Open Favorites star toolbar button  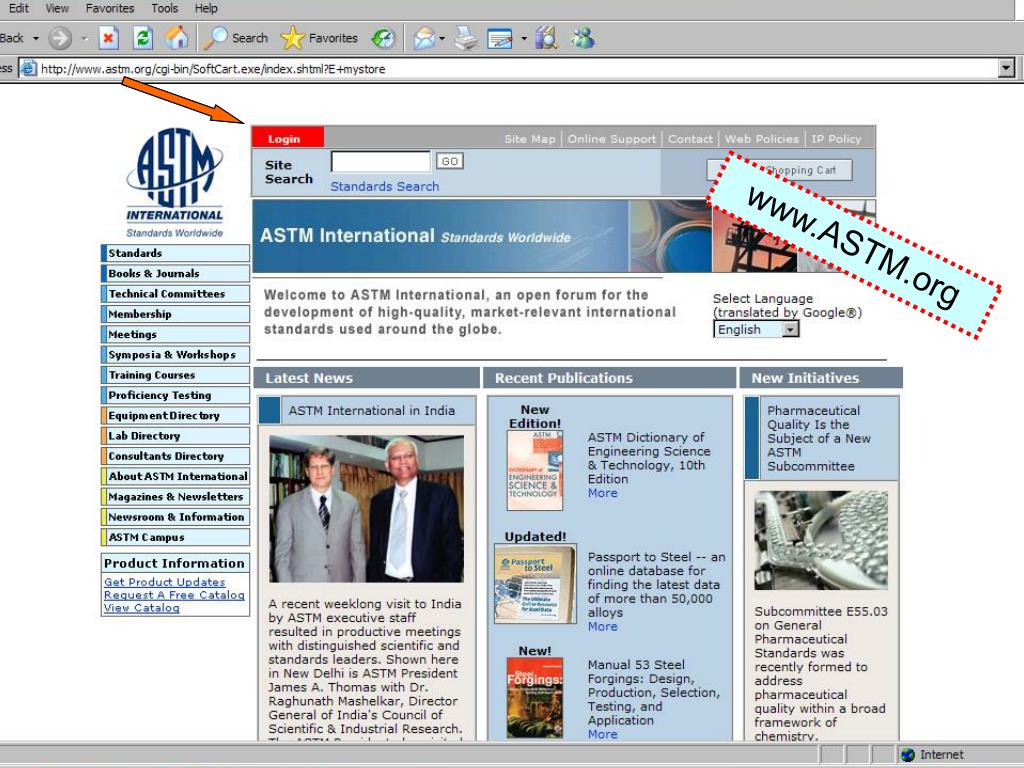[x=319, y=39]
